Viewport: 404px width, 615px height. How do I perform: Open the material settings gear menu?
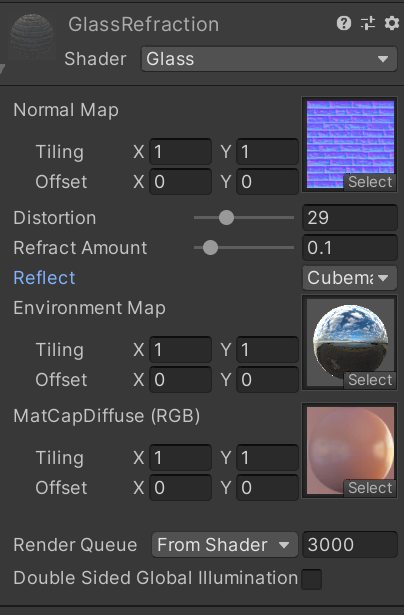click(x=391, y=24)
